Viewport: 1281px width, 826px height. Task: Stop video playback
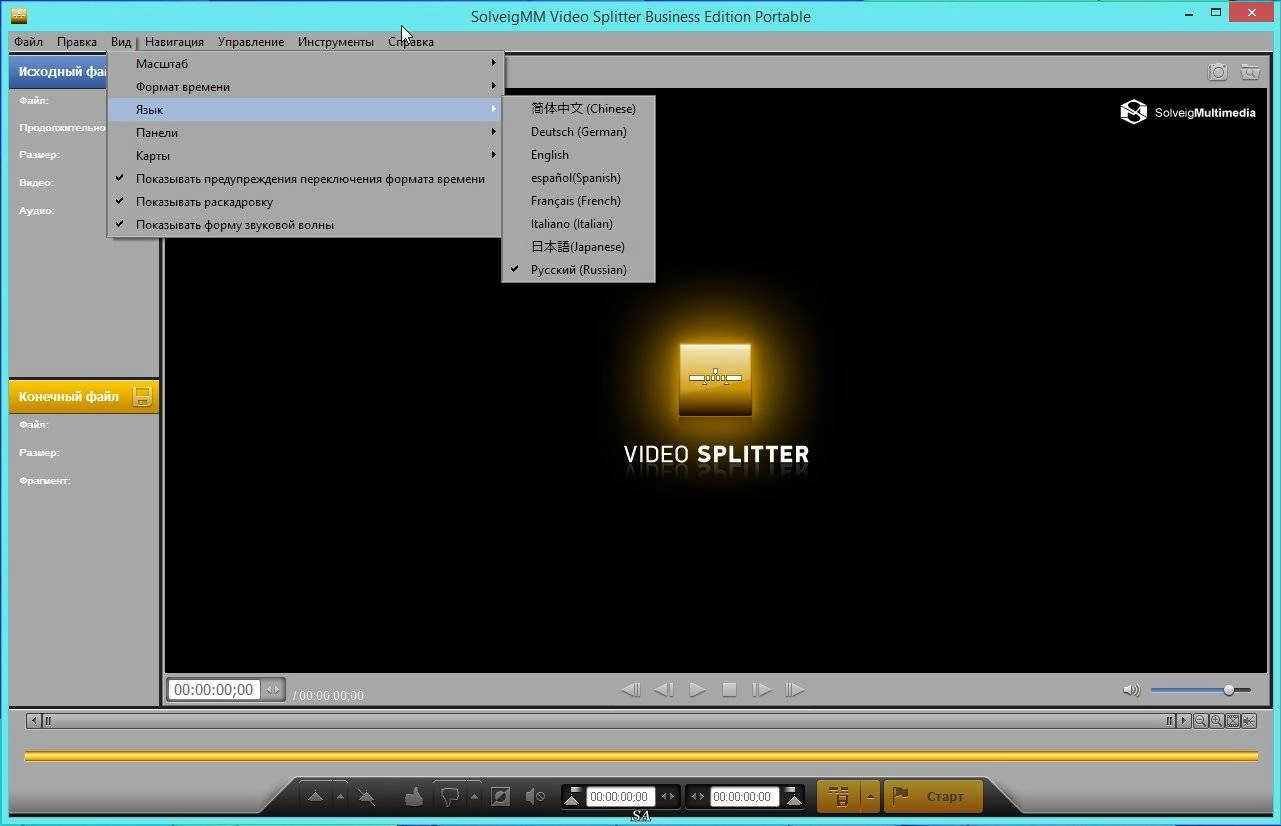point(730,690)
